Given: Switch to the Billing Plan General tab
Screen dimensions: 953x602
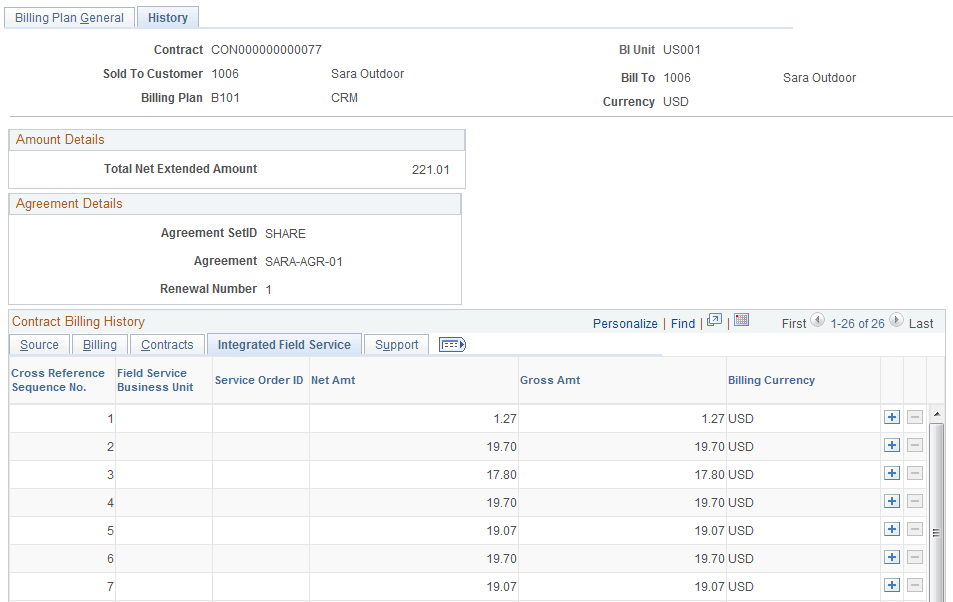Looking at the screenshot, I should (x=68, y=17).
